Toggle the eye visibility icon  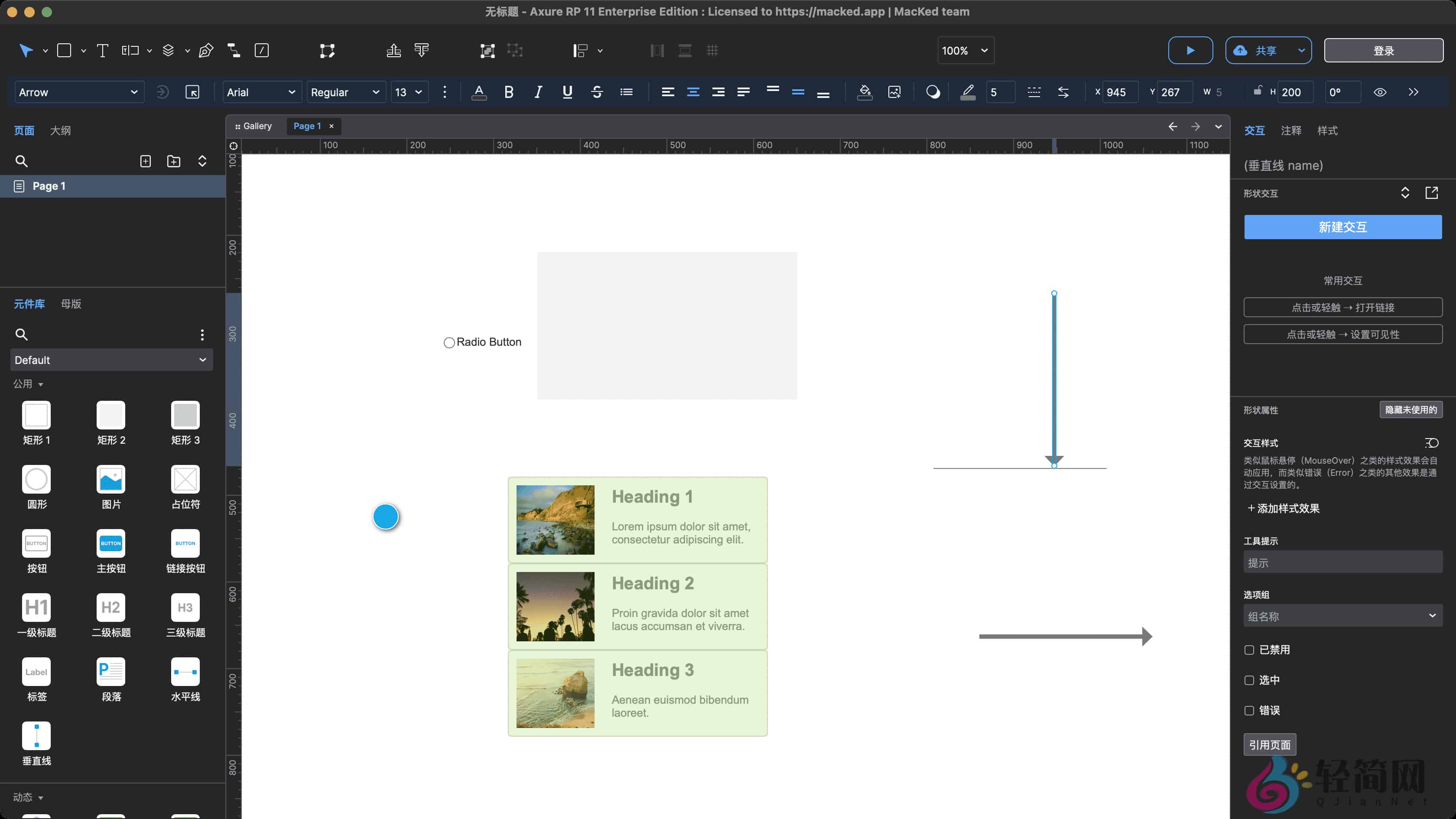pos(1380,92)
